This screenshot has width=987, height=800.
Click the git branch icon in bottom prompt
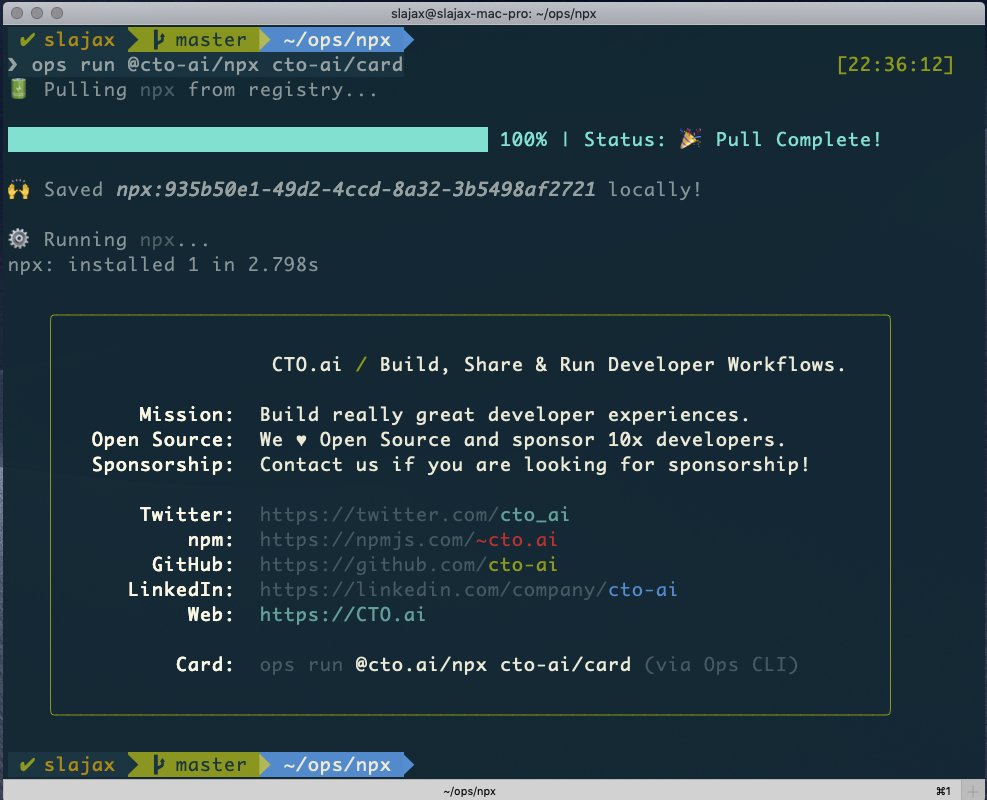tap(159, 764)
